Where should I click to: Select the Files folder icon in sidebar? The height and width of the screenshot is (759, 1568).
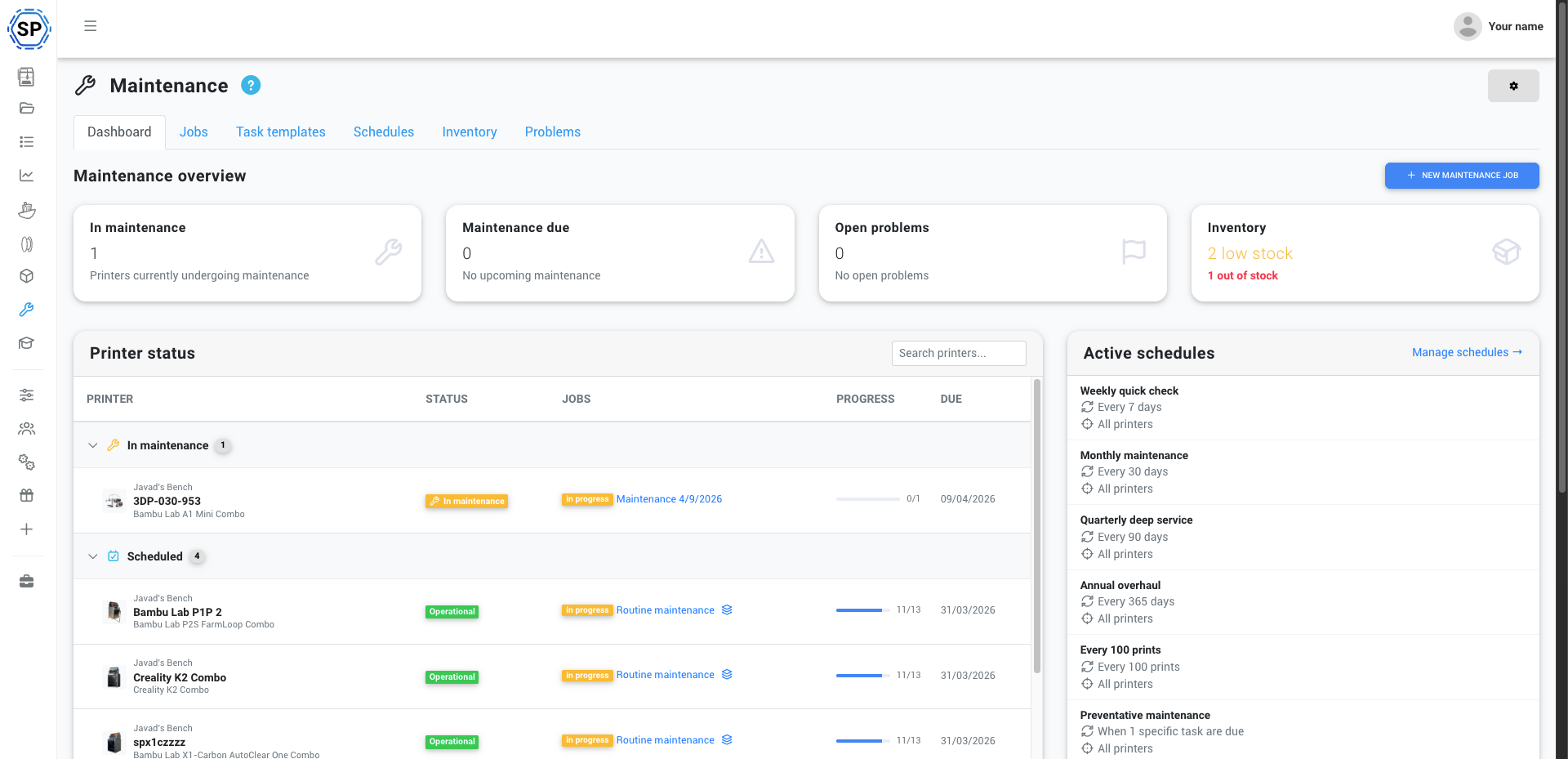point(27,108)
